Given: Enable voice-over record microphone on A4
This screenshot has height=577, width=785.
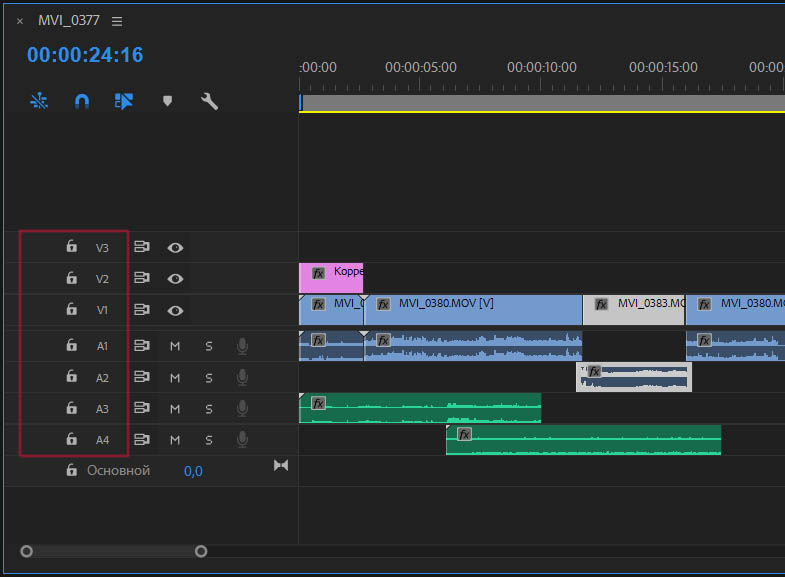Looking at the screenshot, I should tap(242, 439).
